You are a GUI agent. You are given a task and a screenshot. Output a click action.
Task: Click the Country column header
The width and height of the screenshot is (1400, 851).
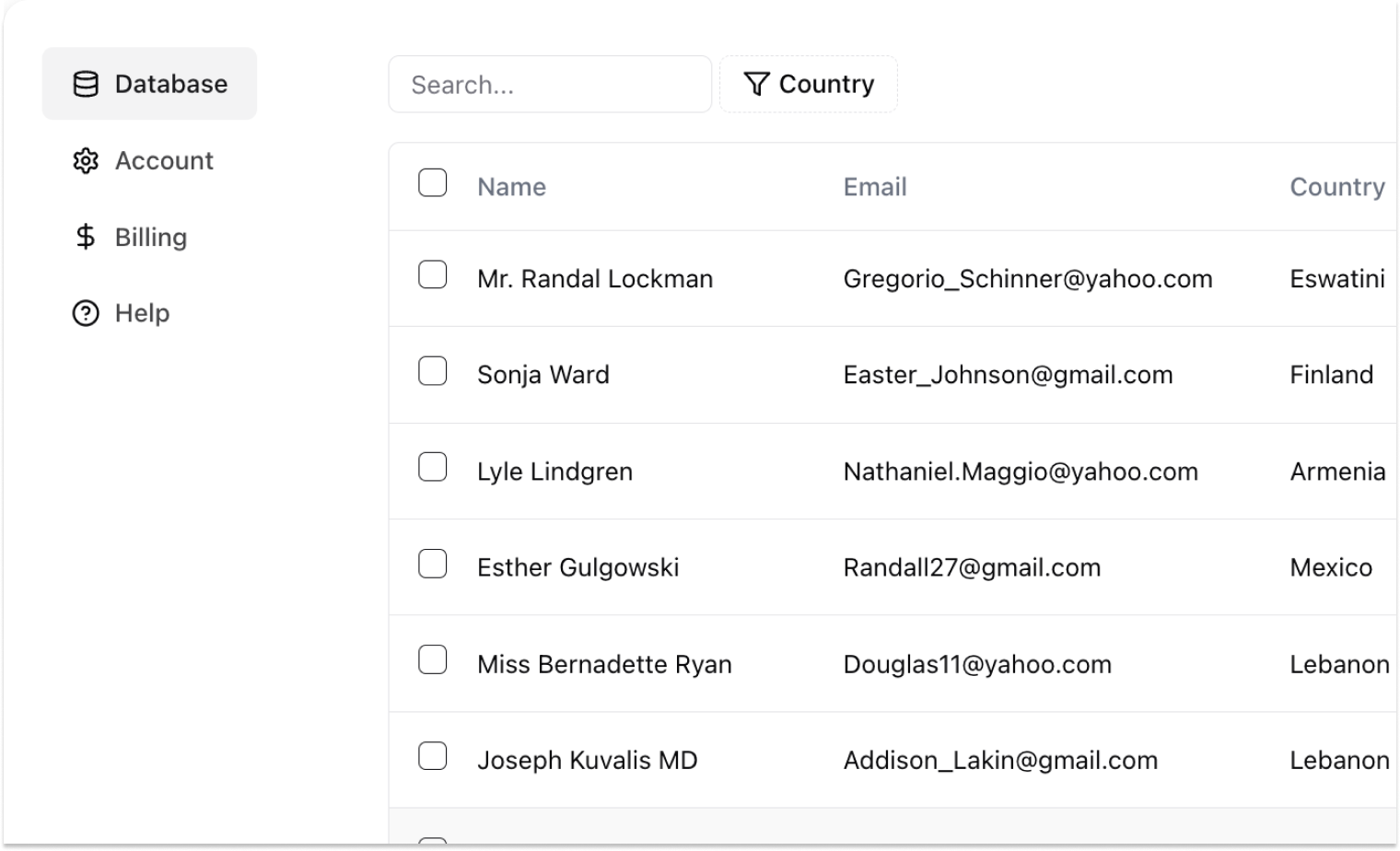(x=1336, y=187)
